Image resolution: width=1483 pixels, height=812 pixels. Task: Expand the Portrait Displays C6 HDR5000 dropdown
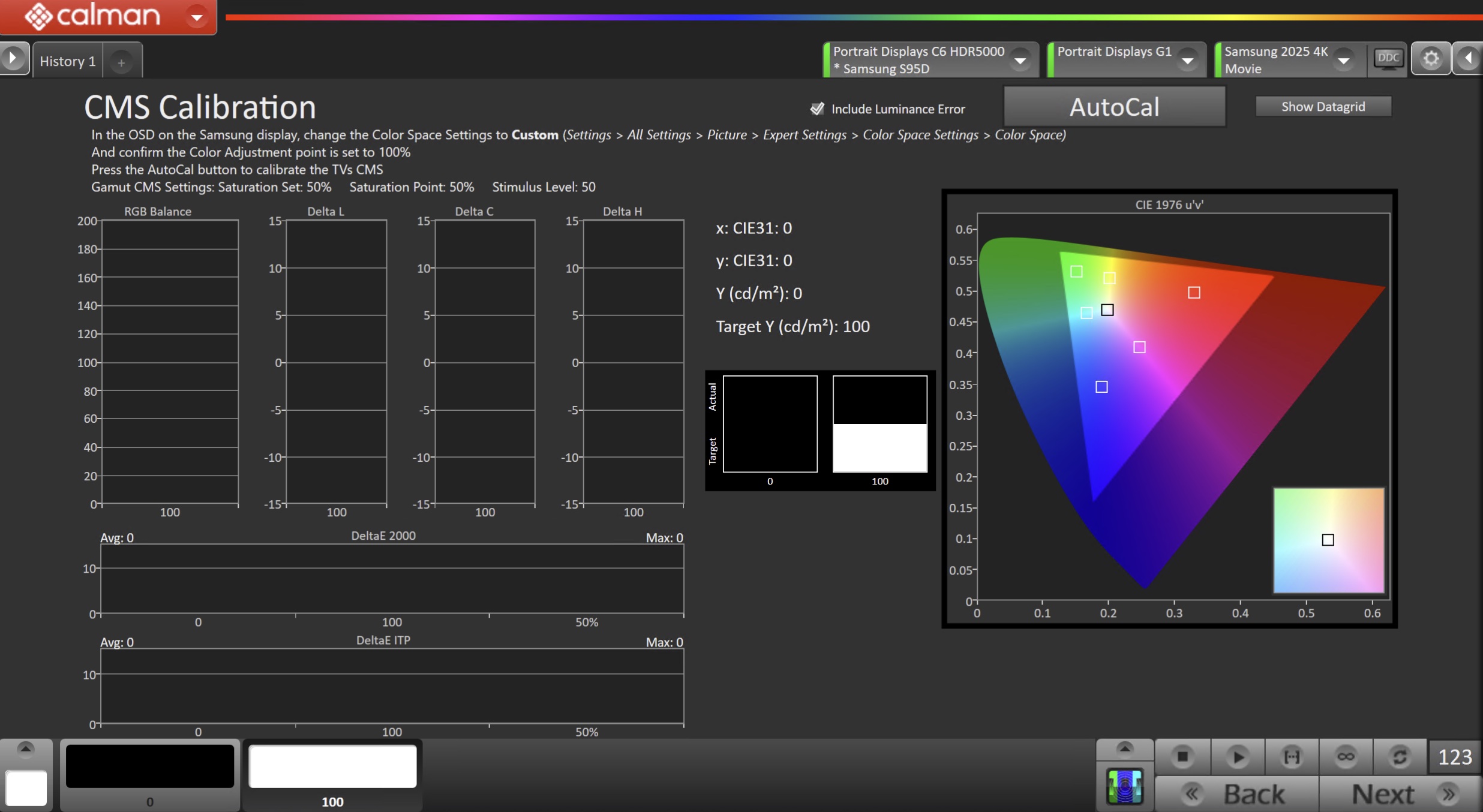pyautogui.click(x=1020, y=61)
